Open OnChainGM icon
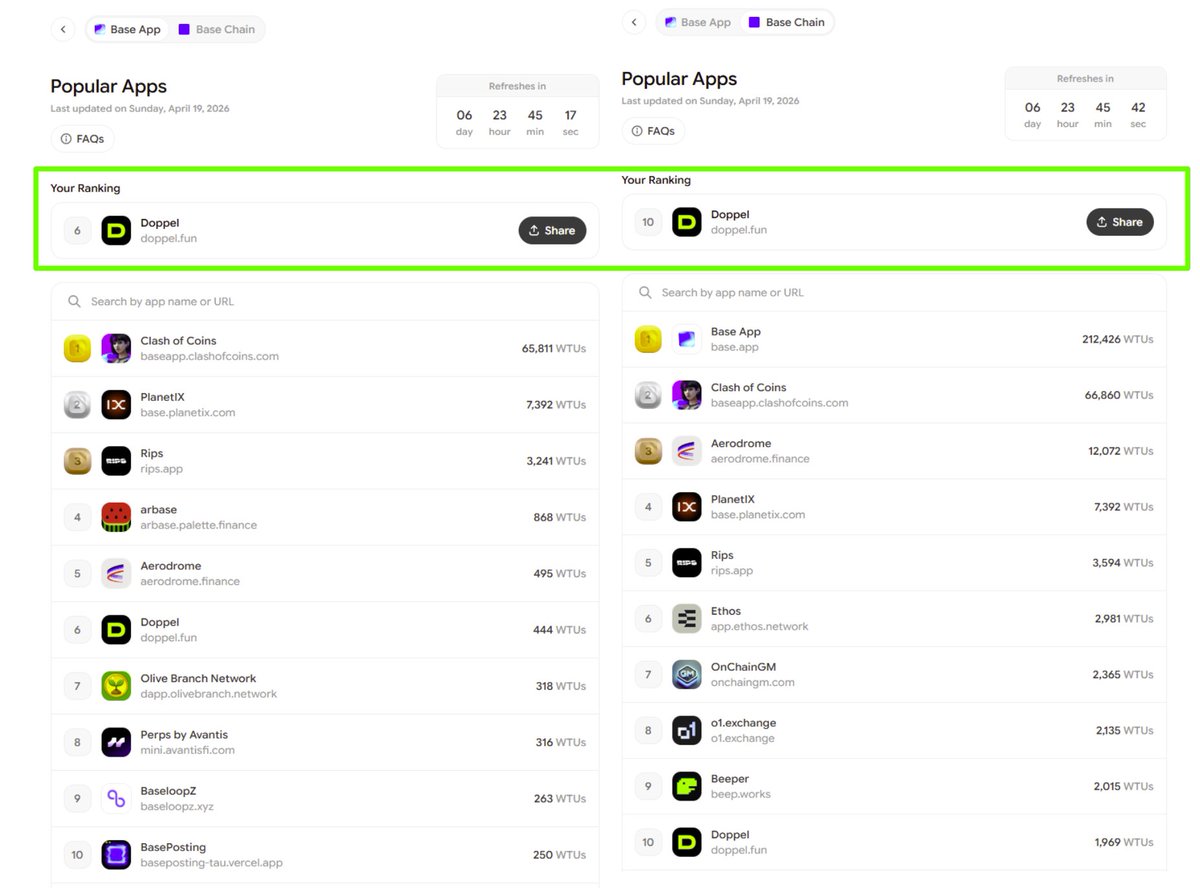Screen dimensions: 1200x888 point(687,675)
